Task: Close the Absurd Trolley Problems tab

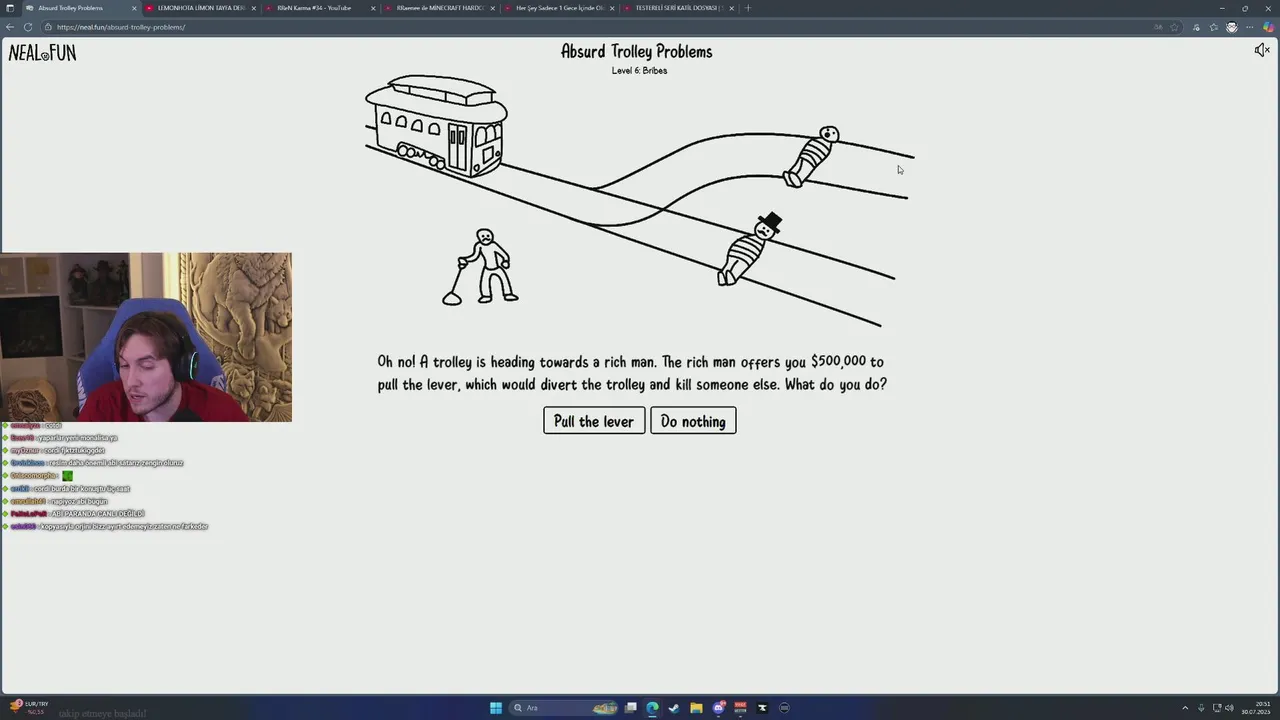Action: (134, 8)
